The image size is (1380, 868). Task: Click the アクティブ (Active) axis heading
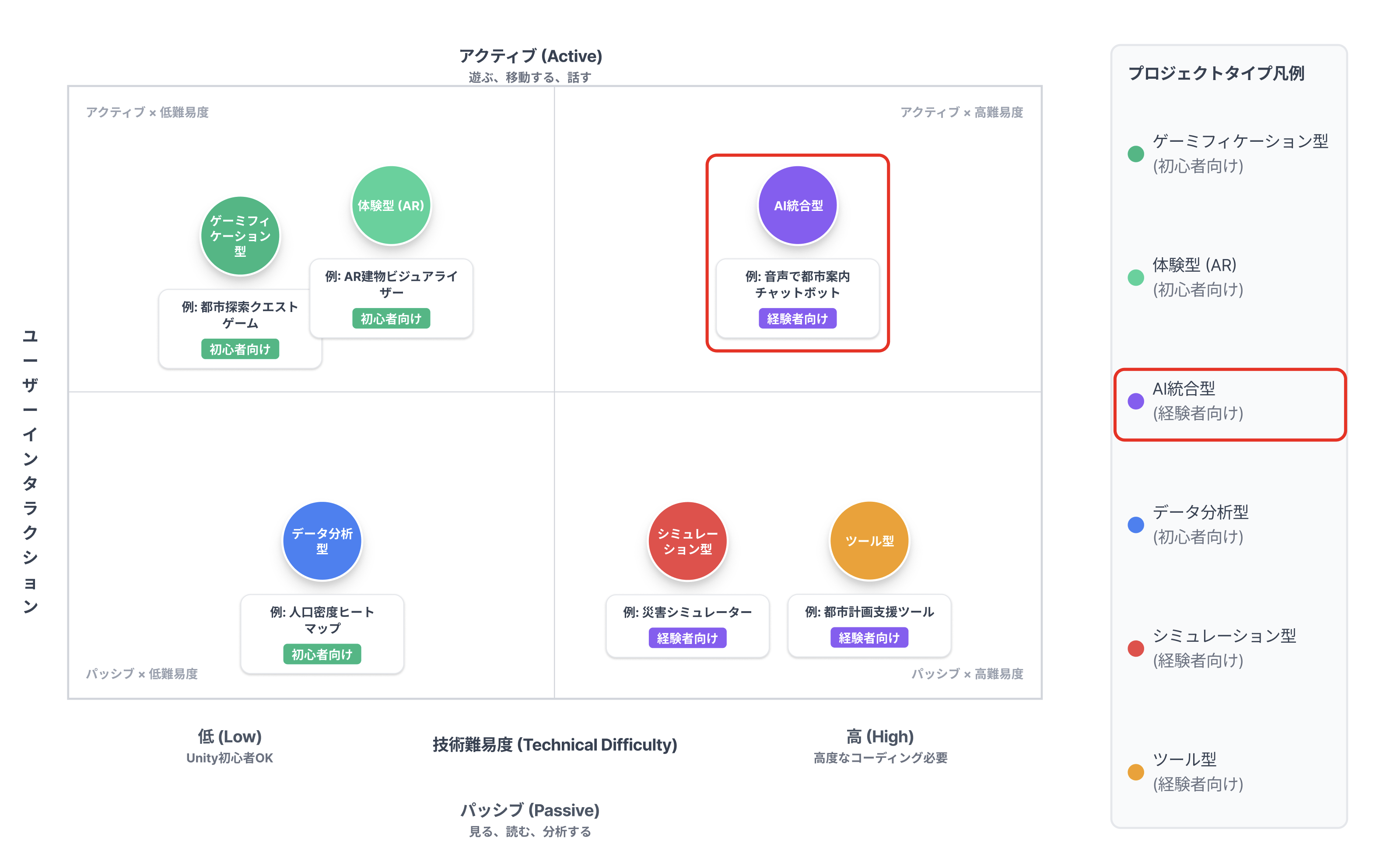pyautogui.click(x=530, y=56)
